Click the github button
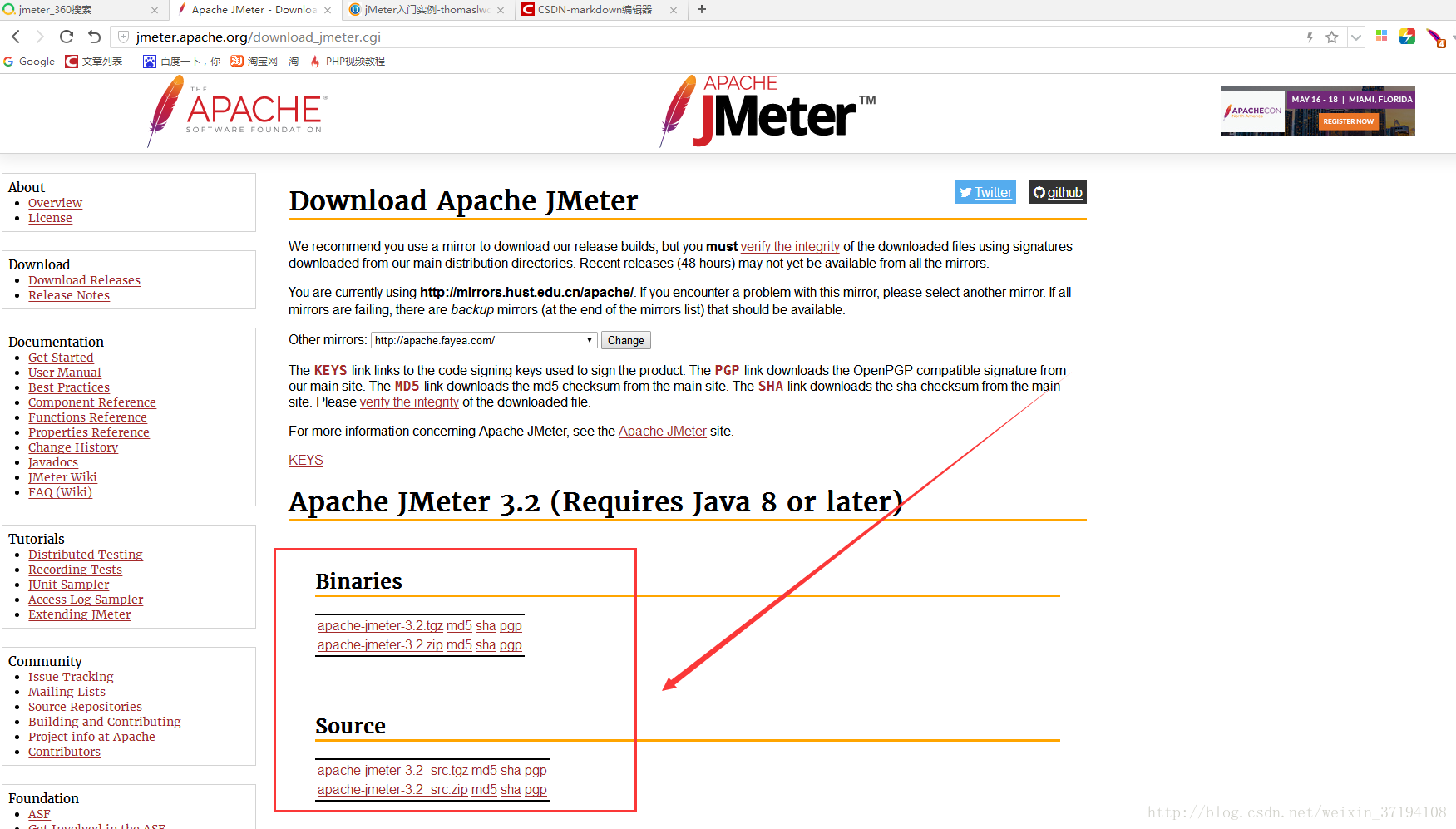 pos(1058,192)
